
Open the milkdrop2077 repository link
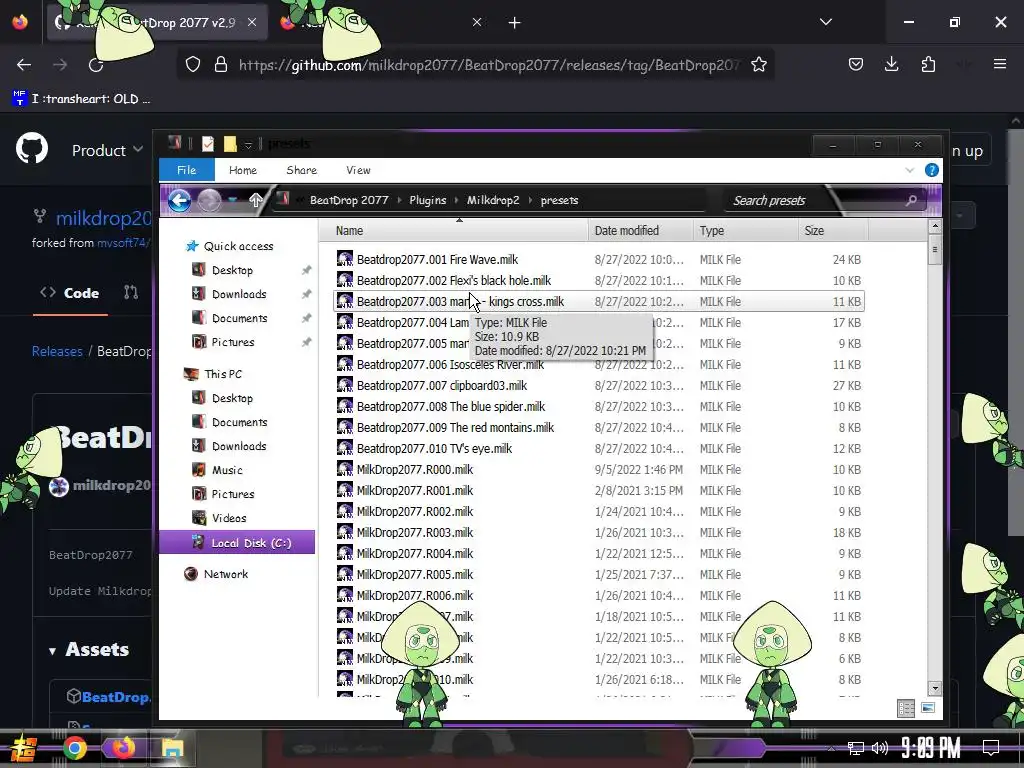(103, 218)
